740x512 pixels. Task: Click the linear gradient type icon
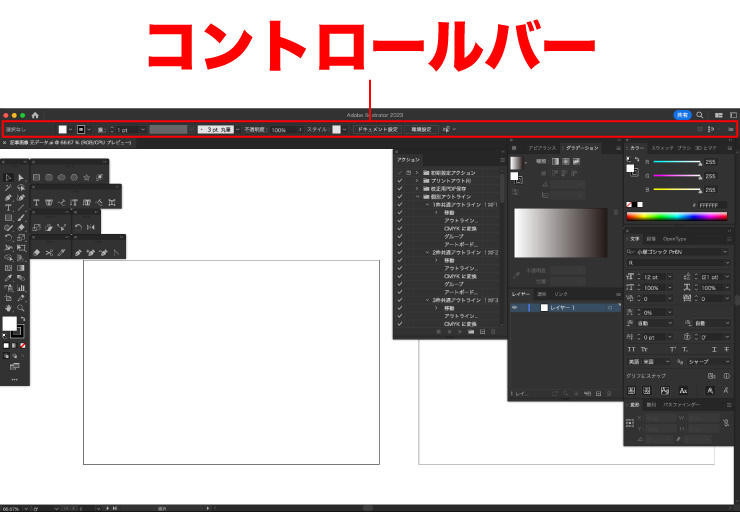(555, 161)
